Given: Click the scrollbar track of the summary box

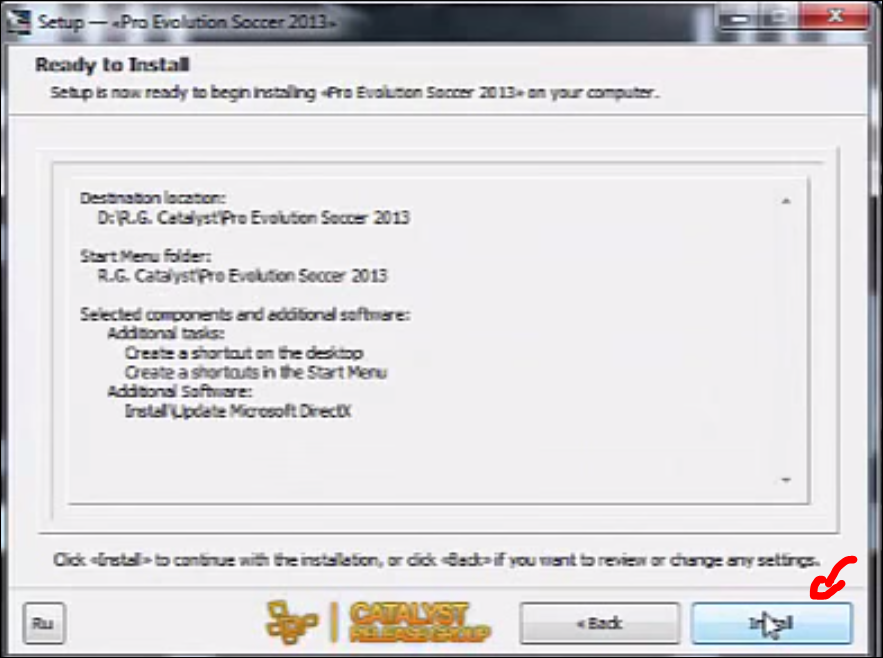Looking at the screenshot, I should coord(786,340).
